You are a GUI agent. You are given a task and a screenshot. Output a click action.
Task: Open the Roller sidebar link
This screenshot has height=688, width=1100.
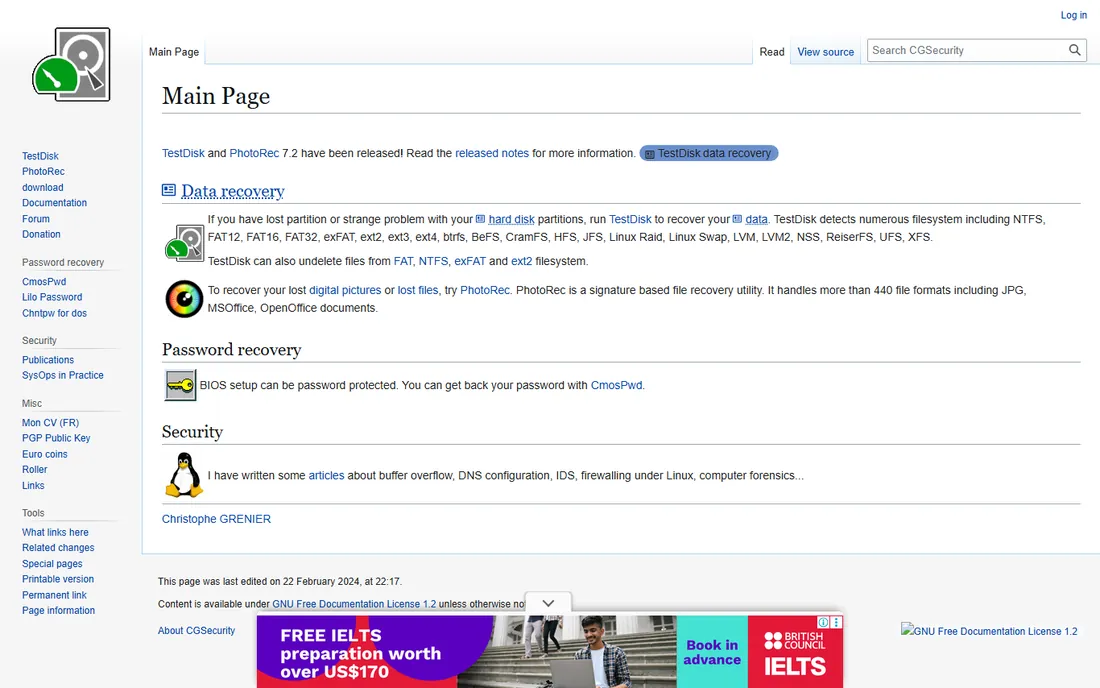(x=34, y=470)
